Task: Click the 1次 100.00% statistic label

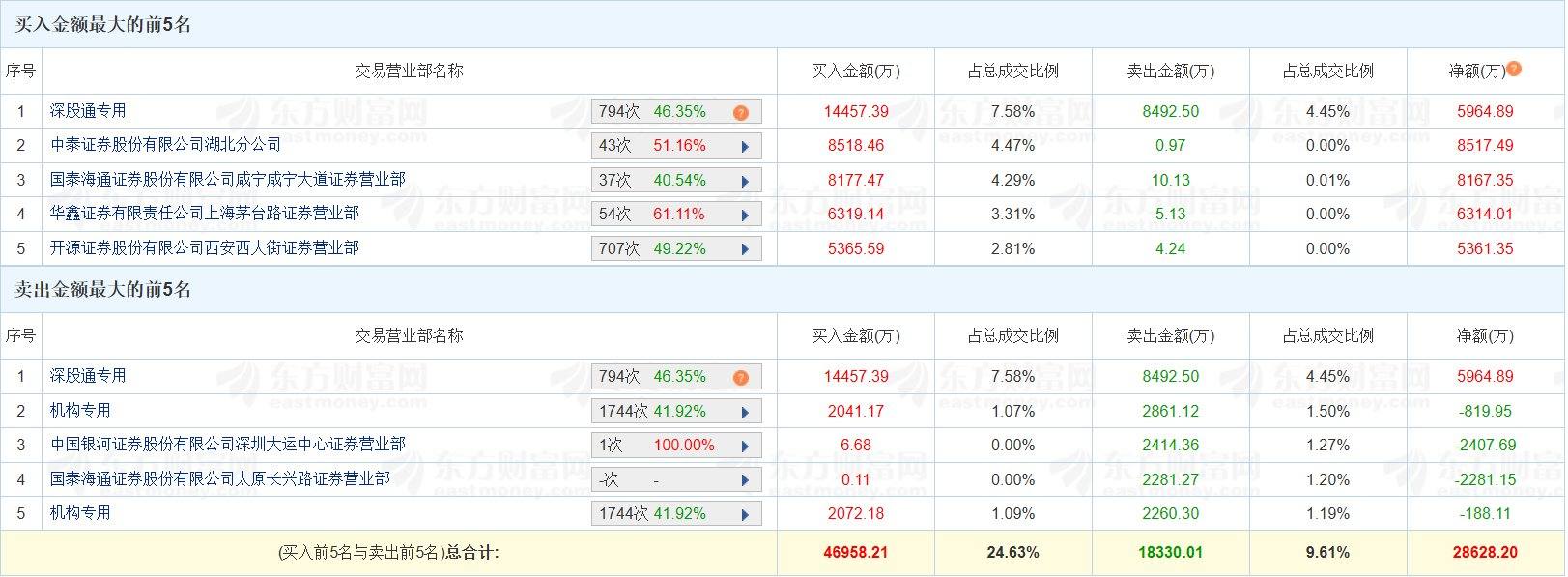Action: [x=662, y=445]
